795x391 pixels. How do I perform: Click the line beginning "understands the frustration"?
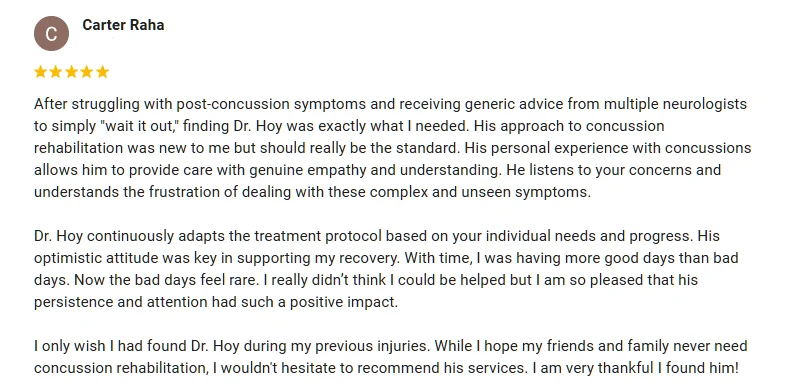pyautogui.click(x=312, y=192)
